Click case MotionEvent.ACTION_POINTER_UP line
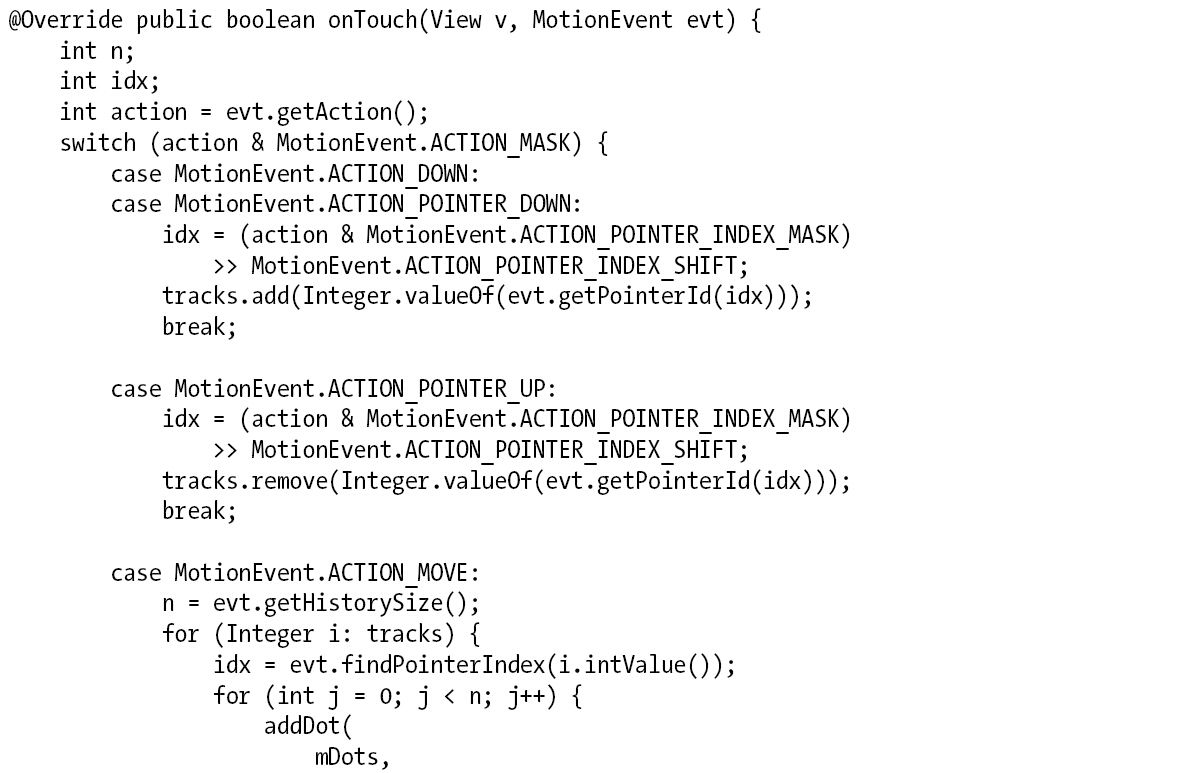Image resolution: width=1193 pixels, height=773 pixels. (333, 389)
